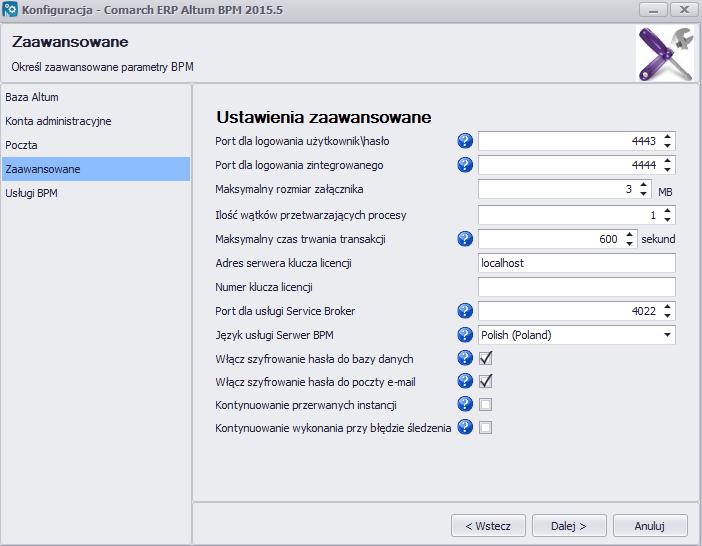The height and width of the screenshot is (546, 702).
Task: Decrease user/password login port value 4443
Action: 667,145
